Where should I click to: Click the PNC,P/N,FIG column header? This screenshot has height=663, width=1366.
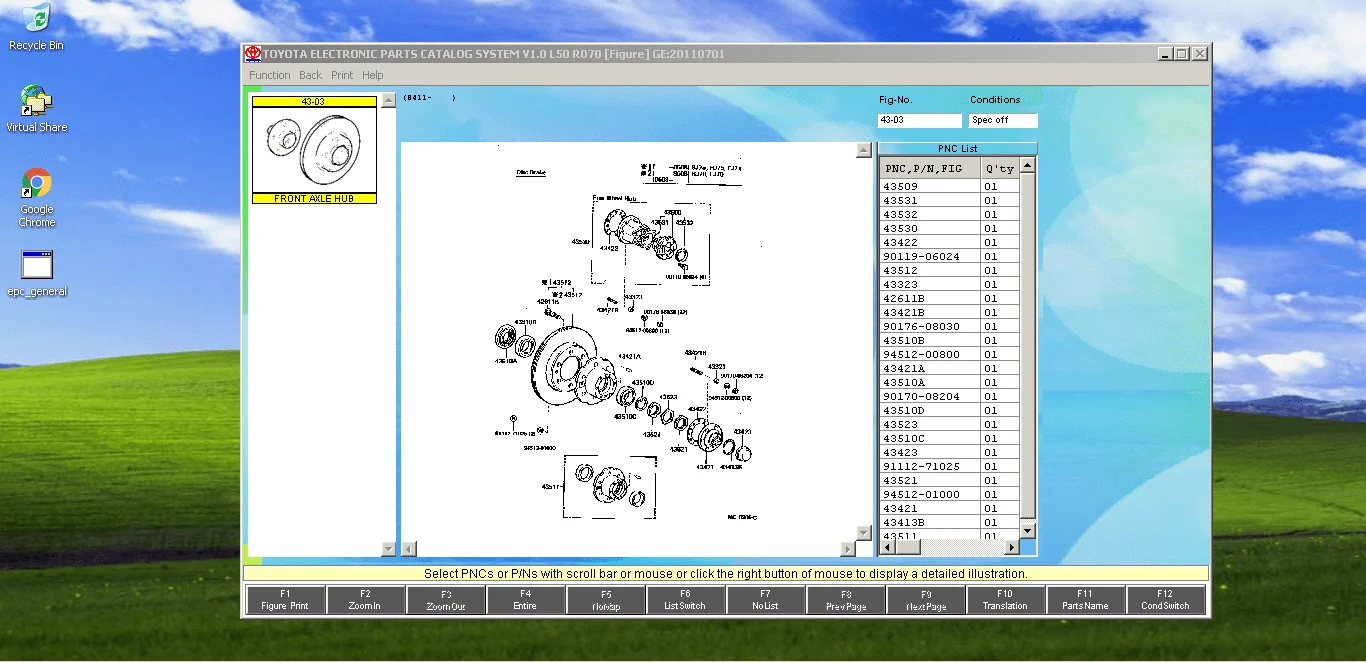tap(930, 168)
